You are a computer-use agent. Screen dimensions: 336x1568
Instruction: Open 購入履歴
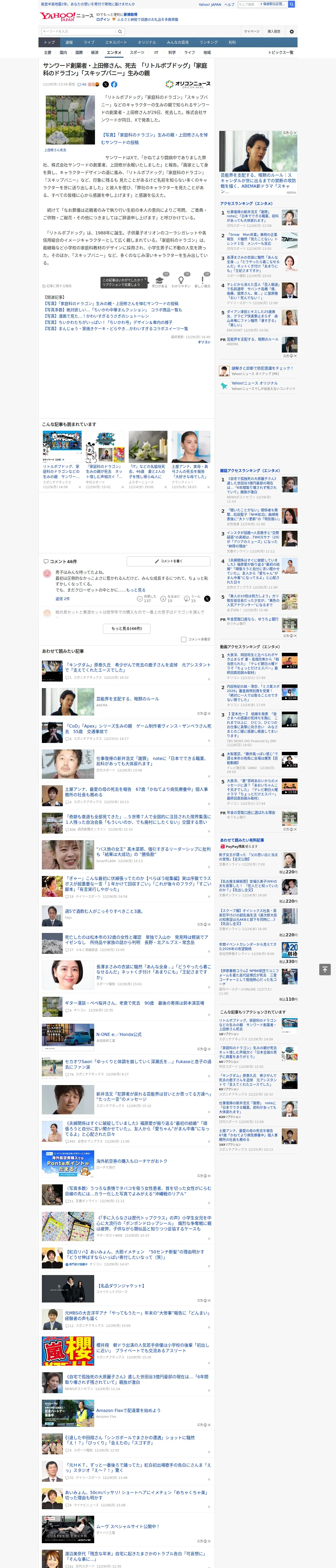(274, 32)
